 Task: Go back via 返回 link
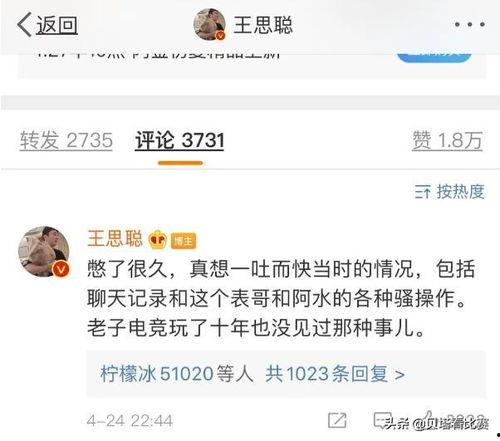(x=57, y=25)
